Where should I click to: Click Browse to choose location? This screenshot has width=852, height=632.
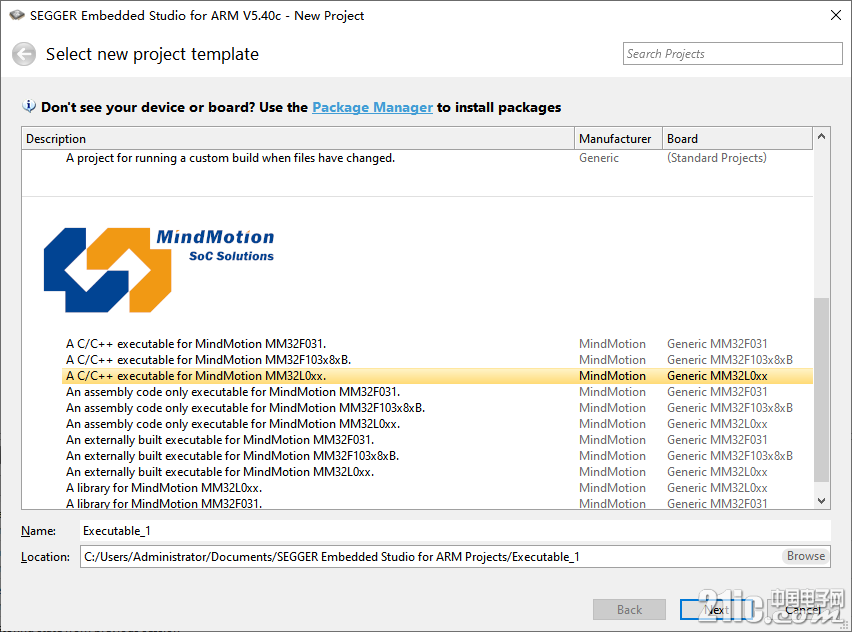[806, 556]
